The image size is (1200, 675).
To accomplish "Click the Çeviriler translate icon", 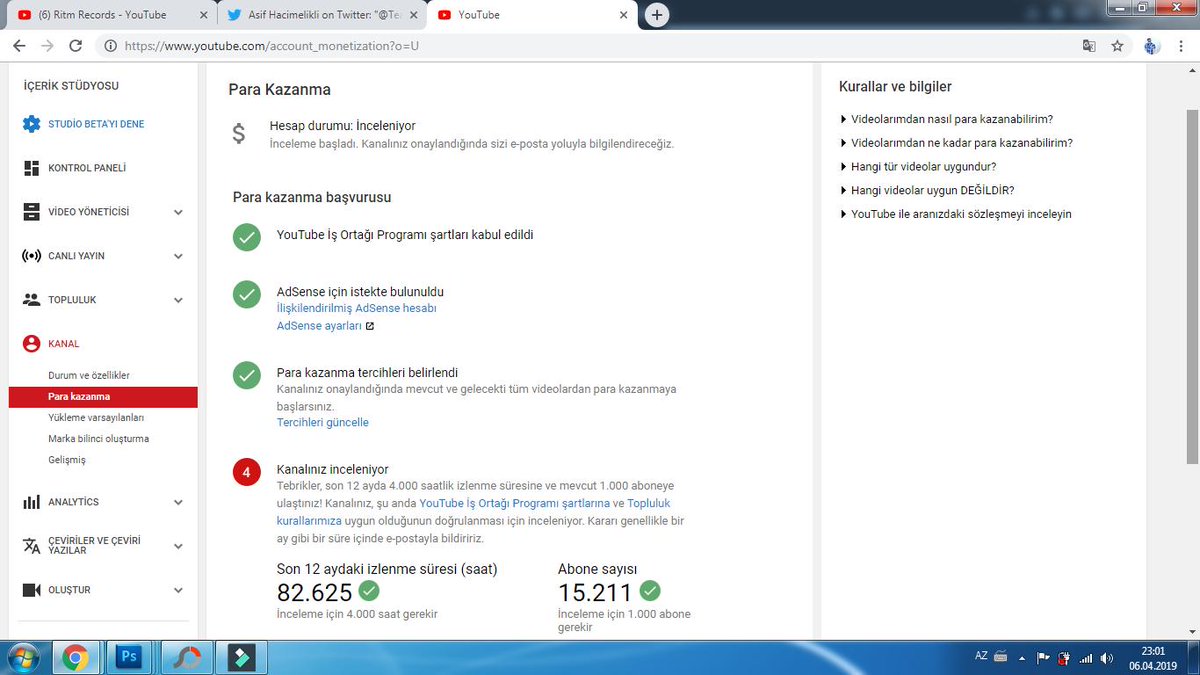I will click(31, 546).
